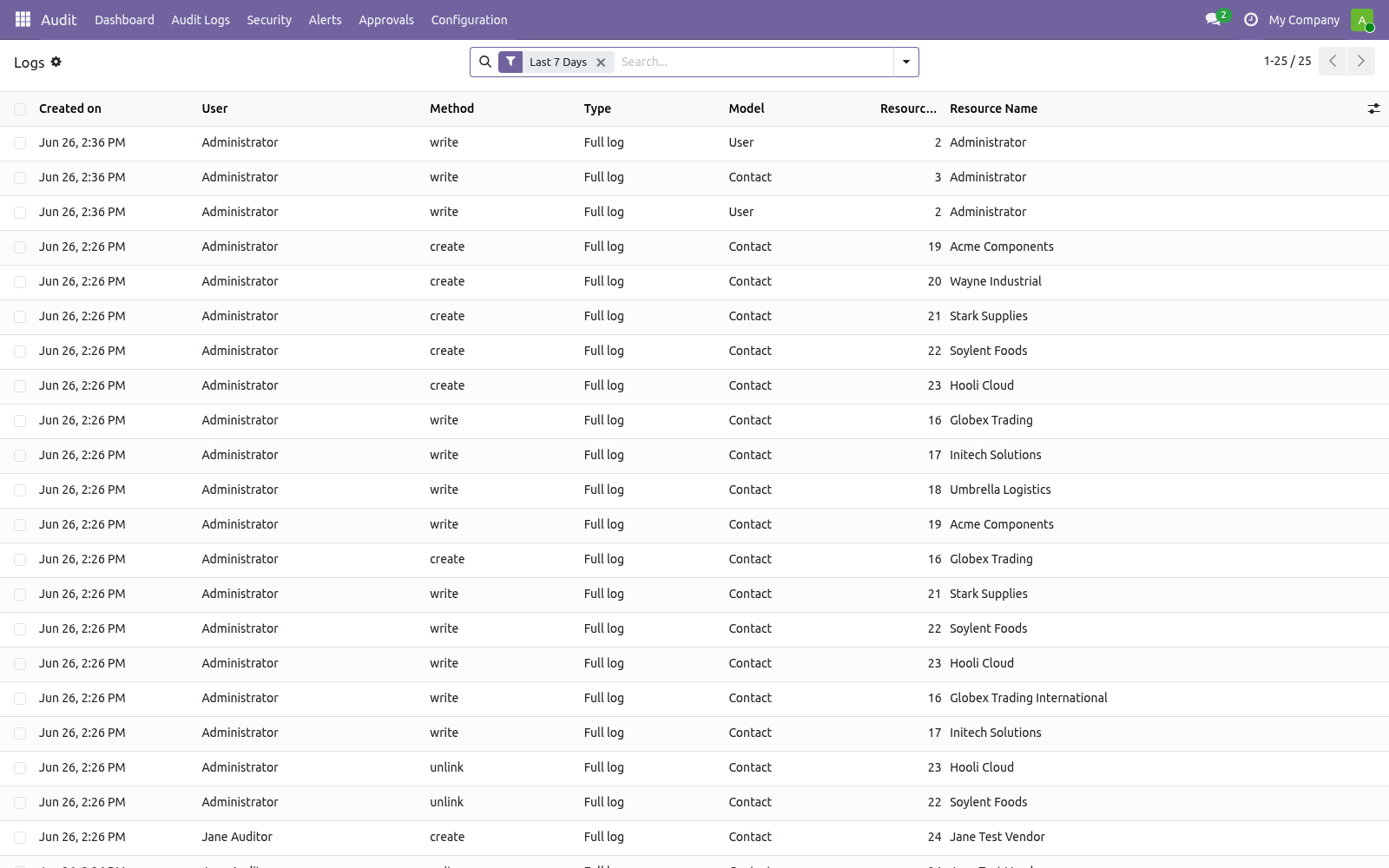Sort by Resource Name column header
Screen dimensions: 1389x868
click(993, 108)
